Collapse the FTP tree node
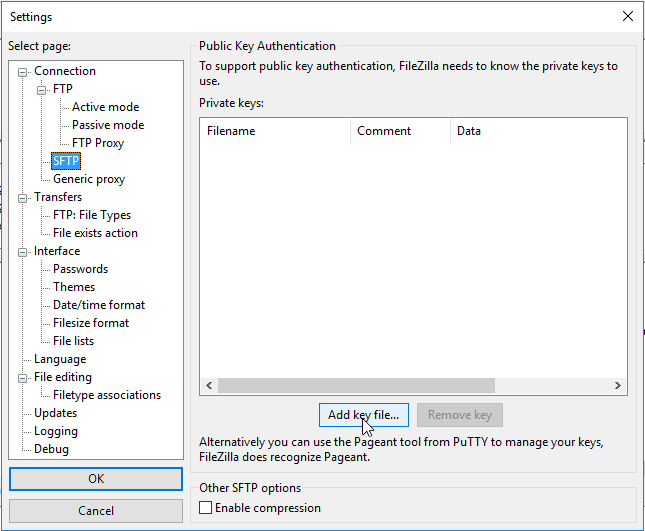The height and width of the screenshot is (531, 645). tap(42, 90)
